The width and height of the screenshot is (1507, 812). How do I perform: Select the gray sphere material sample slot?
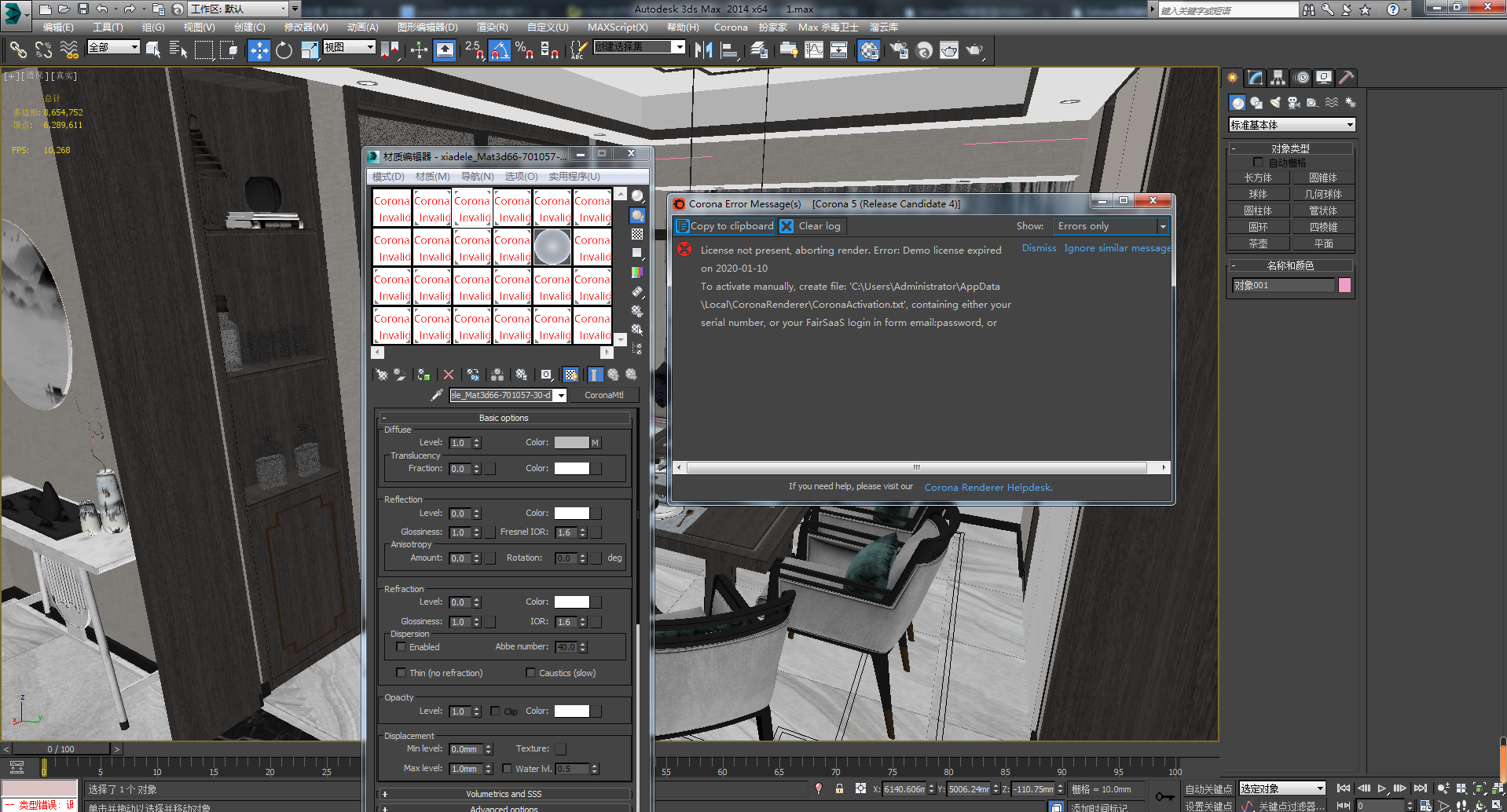tap(552, 247)
